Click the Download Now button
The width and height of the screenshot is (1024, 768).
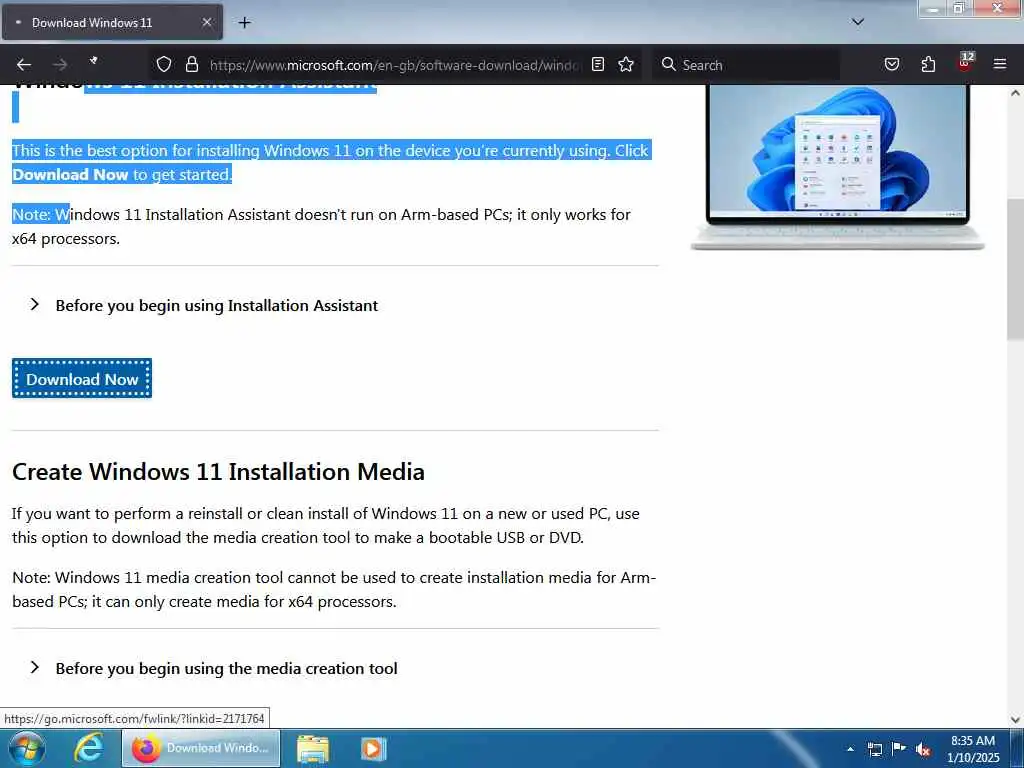pos(82,378)
